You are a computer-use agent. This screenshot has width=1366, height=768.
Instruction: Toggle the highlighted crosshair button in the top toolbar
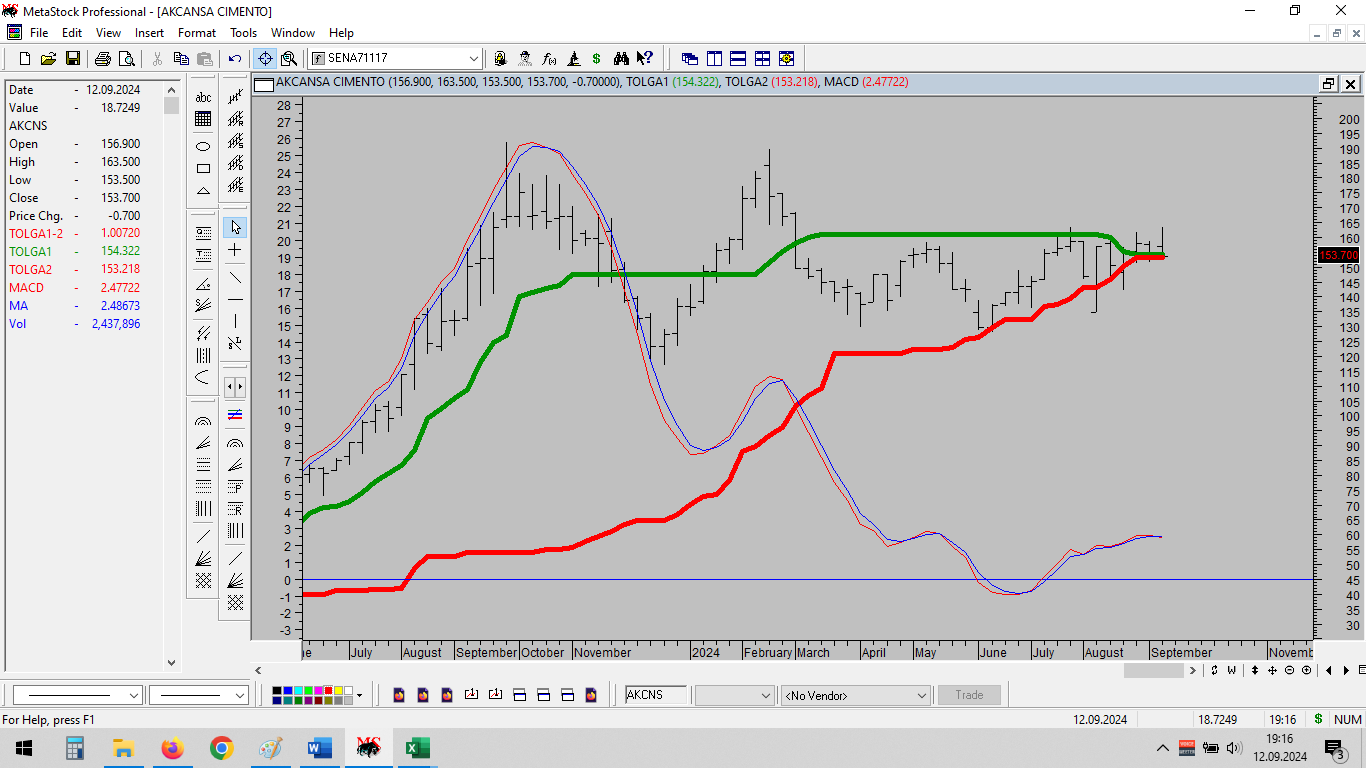(x=265, y=59)
